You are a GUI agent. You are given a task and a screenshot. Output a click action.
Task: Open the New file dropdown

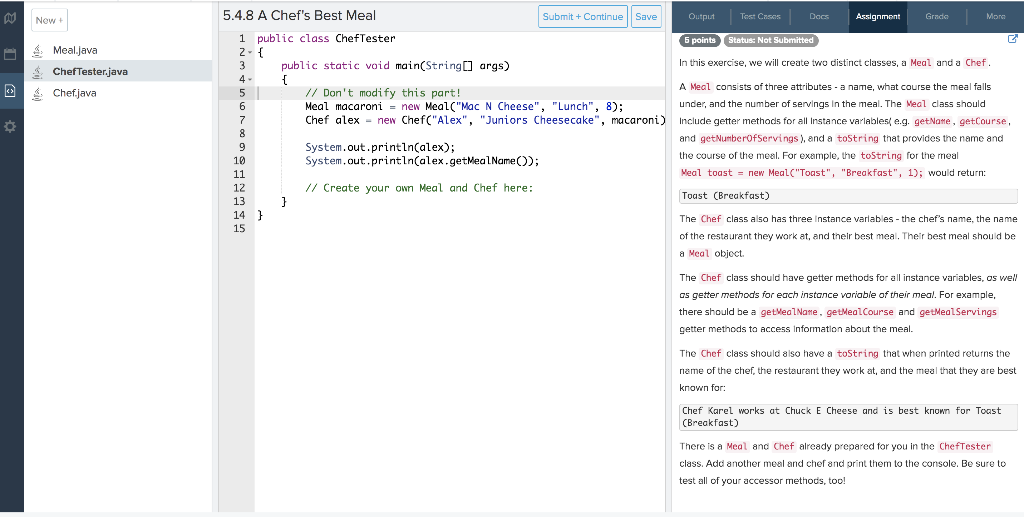[50, 20]
